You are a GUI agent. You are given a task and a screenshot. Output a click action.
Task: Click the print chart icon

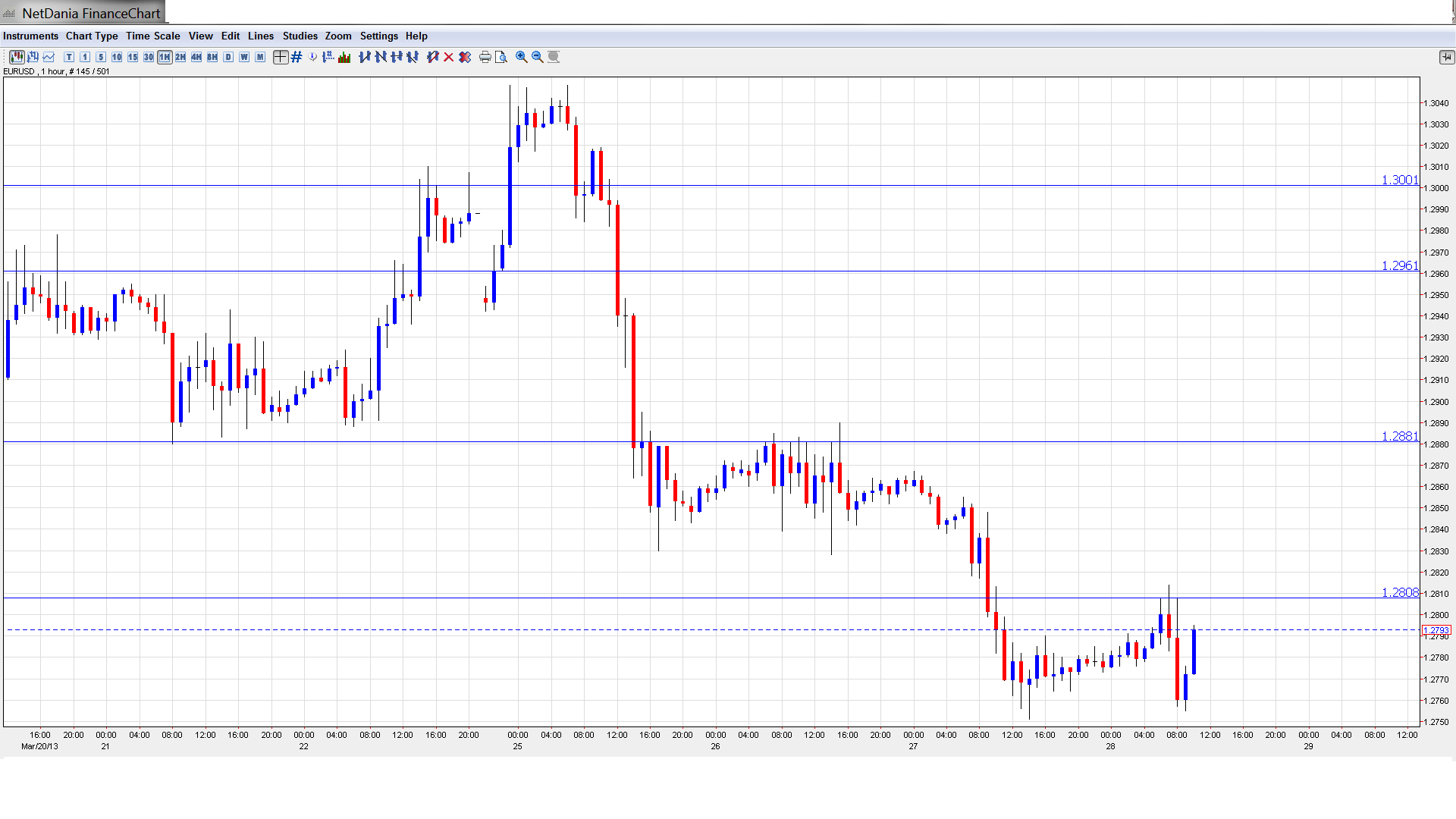[485, 57]
